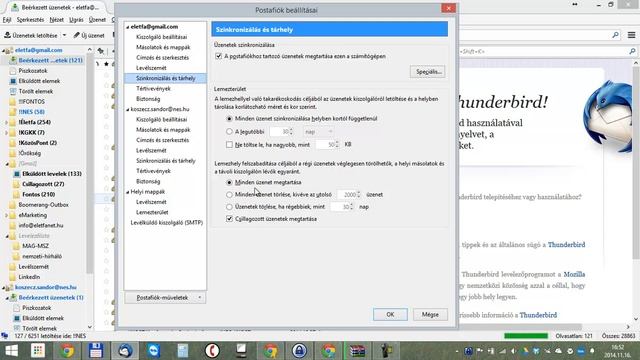Viewport: 640px width, 360px height.
Task: Open the Ugrás menu
Action: pyautogui.click(x=76, y=20)
